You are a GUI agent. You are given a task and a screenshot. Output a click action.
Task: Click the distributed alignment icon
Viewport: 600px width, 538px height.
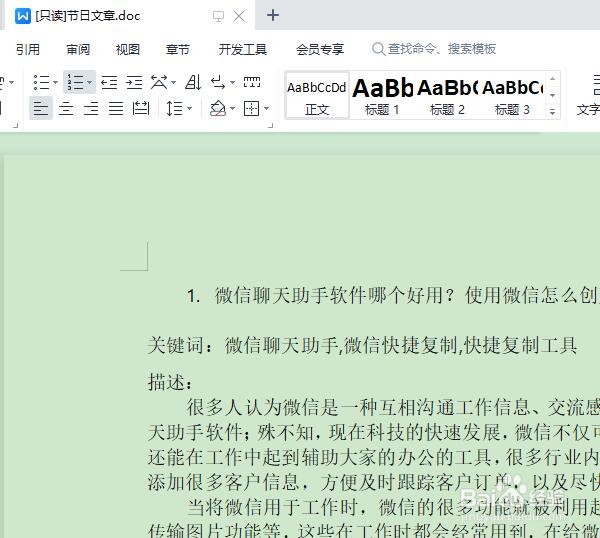(140, 109)
